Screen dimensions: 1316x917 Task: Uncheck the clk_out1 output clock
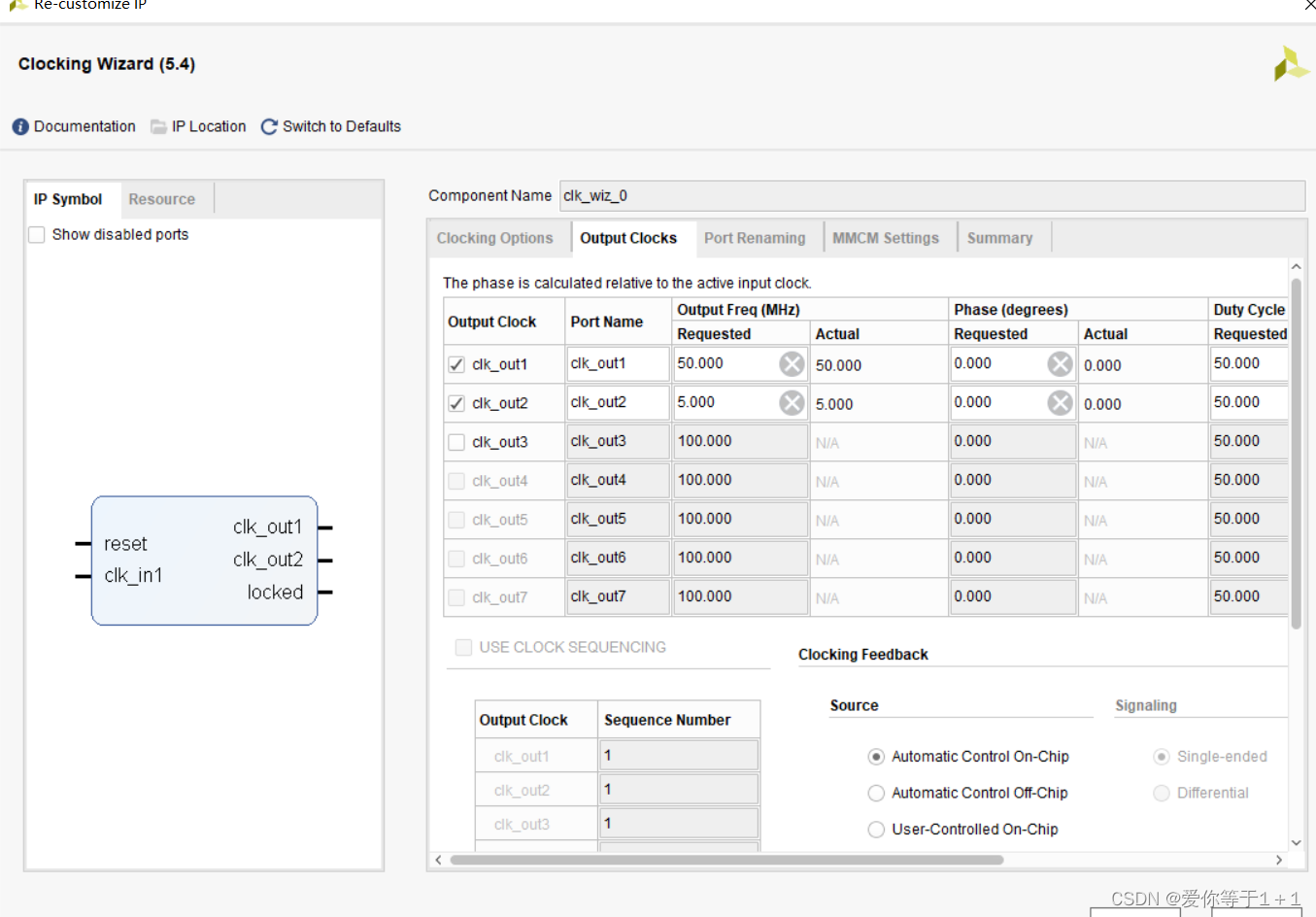[456, 365]
